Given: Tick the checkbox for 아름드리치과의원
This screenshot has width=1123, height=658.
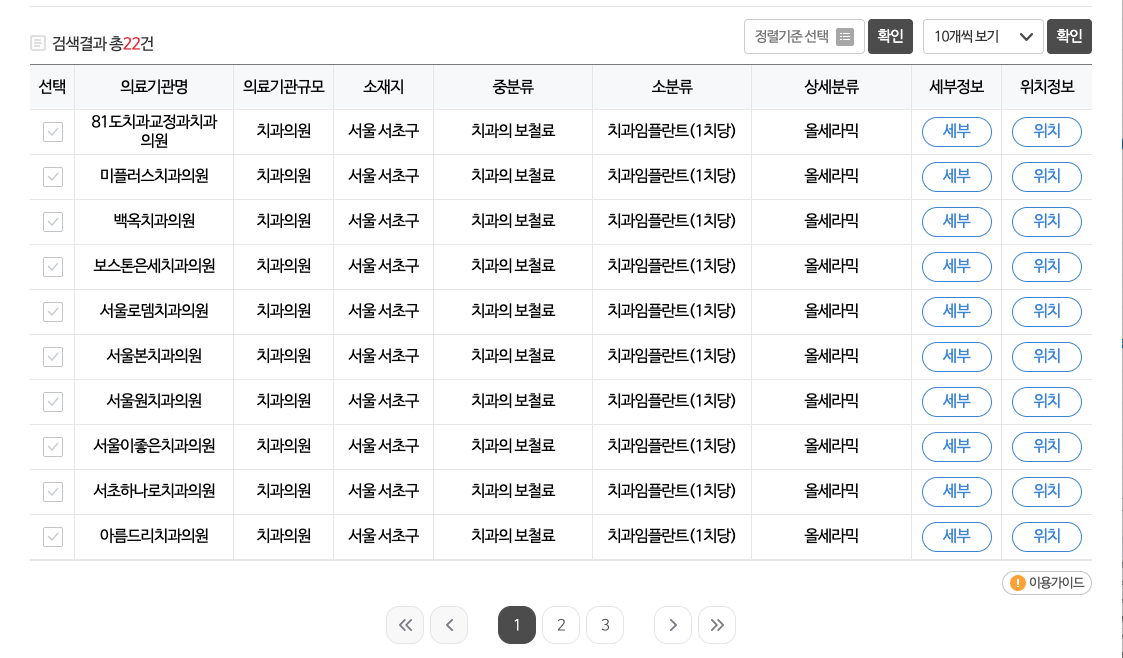Looking at the screenshot, I should (x=52, y=536).
